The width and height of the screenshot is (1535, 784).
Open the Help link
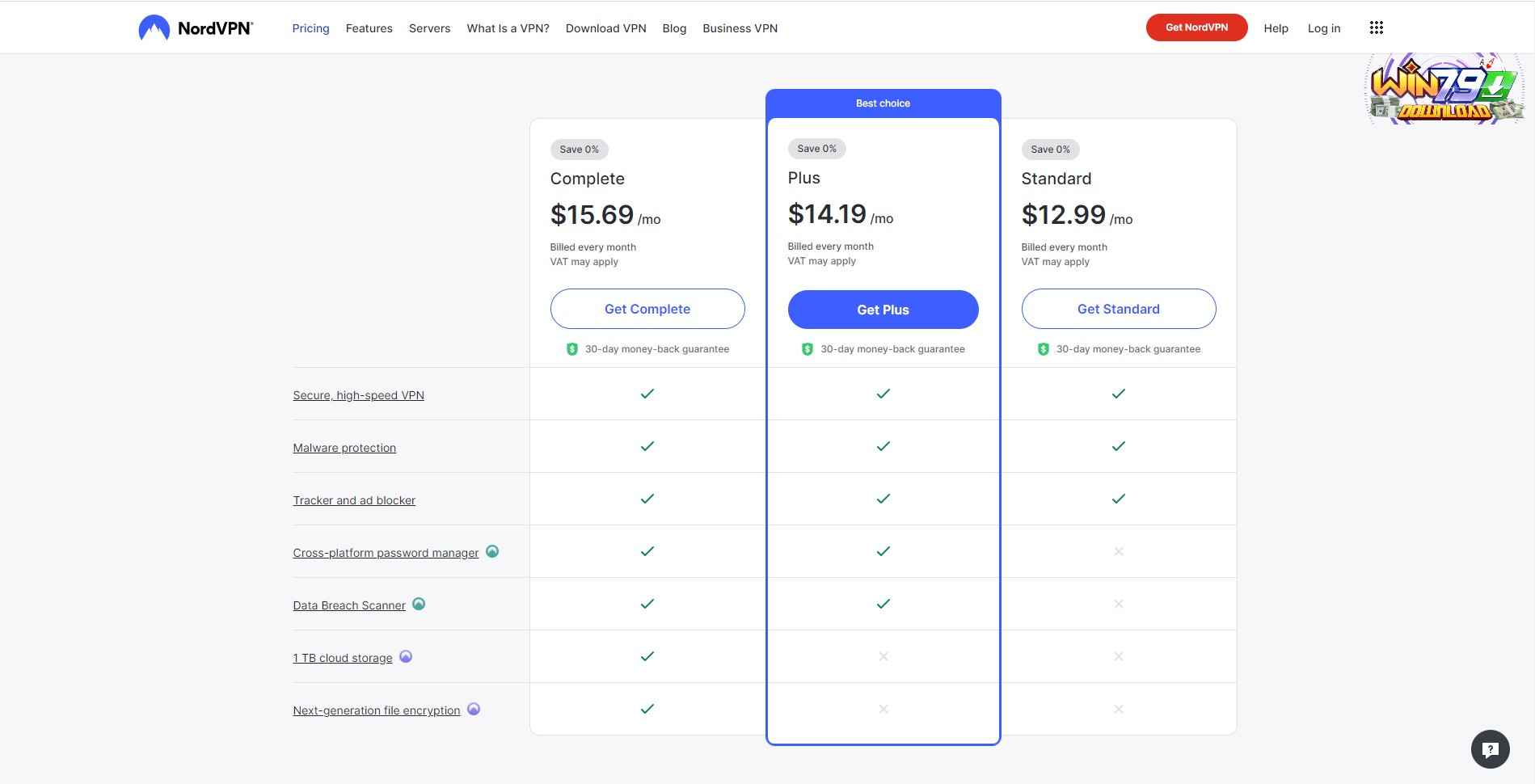[x=1276, y=28]
